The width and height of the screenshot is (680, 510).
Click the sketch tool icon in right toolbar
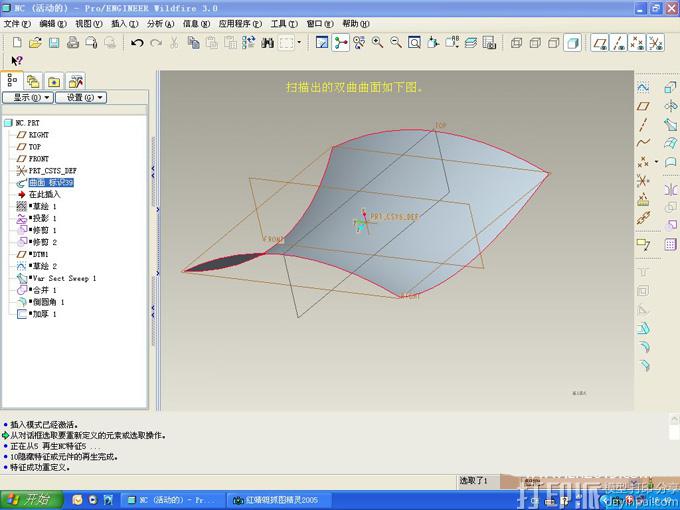pyautogui.click(x=643, y=87)
